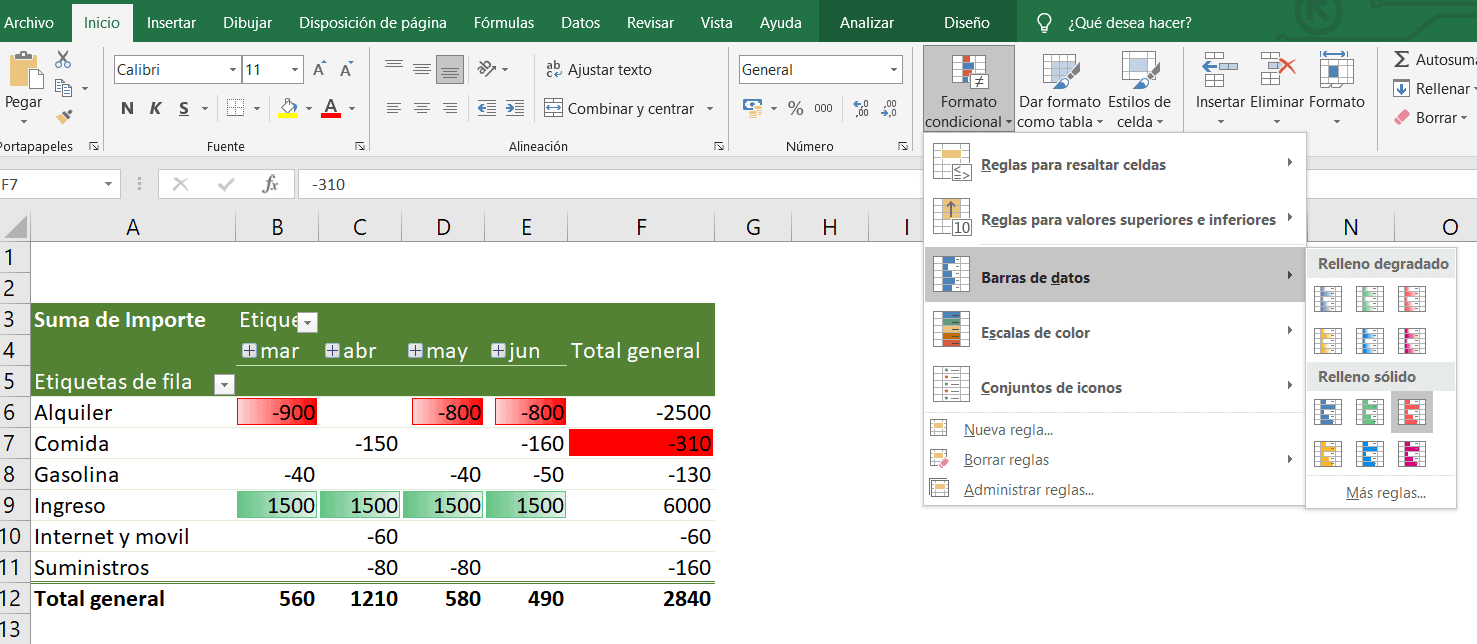Open Dar formato como tabla
This screenshot has height=644, width=1477.
click(x=1060, y=90)
